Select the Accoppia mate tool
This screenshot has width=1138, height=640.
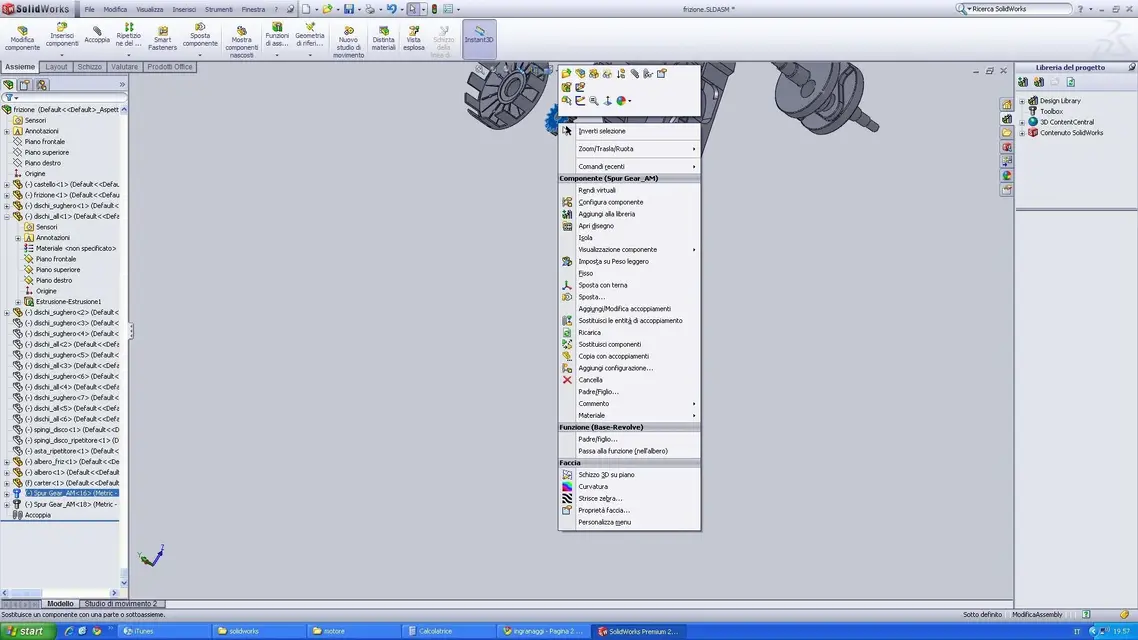97,35
